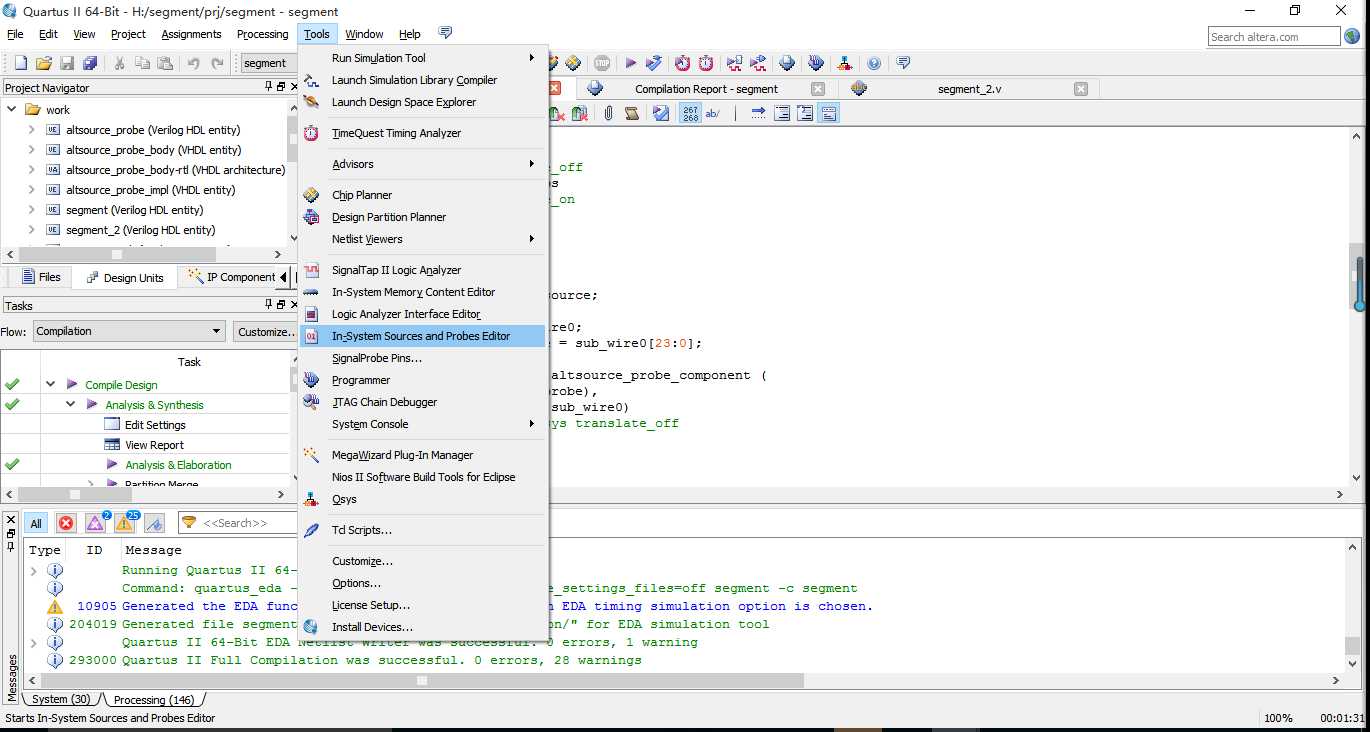Toggle the All messages filter
This screenshot has width=1370, height=732.
(x=36, y=523)
